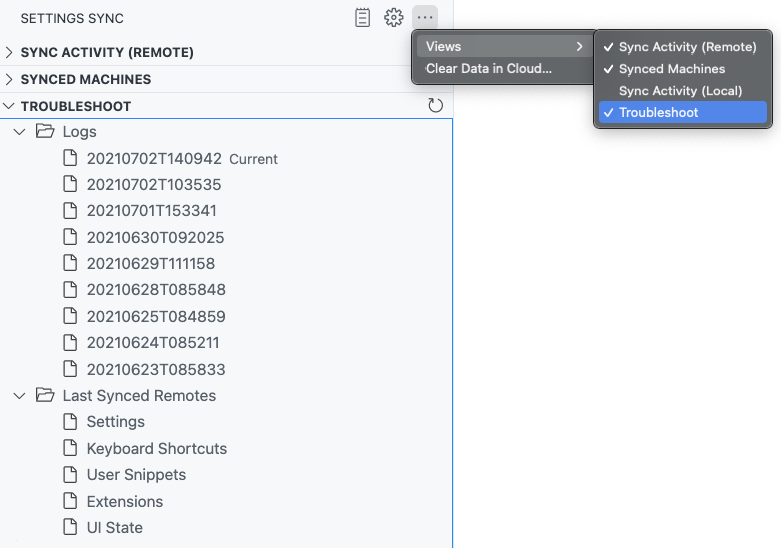Open the User Snippets synced remote
This screenshot has height=548, width=781.
click(136, 475)
